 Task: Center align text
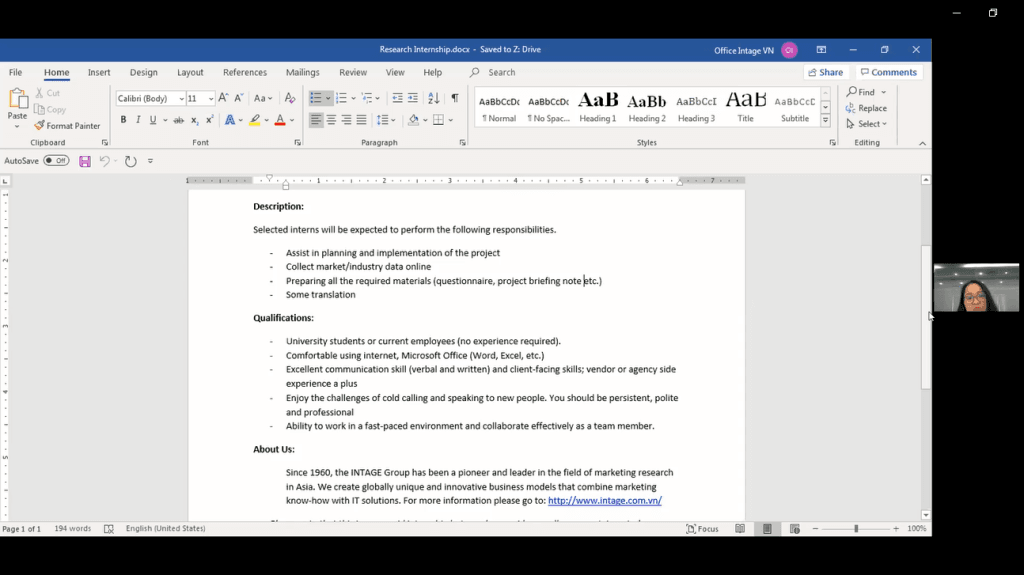tap(331, 120)
